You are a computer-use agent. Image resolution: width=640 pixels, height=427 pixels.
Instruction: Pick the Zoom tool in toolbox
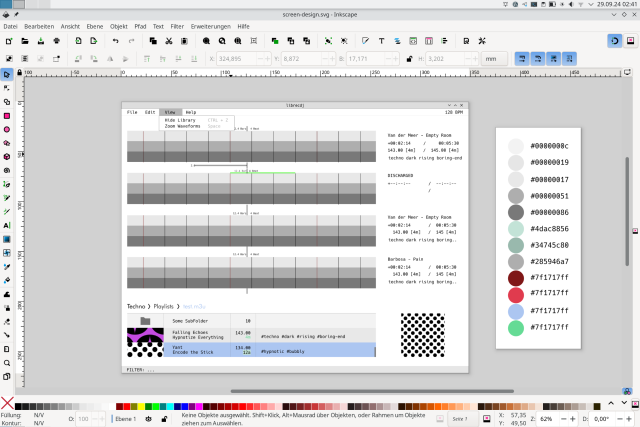(7, 362)
